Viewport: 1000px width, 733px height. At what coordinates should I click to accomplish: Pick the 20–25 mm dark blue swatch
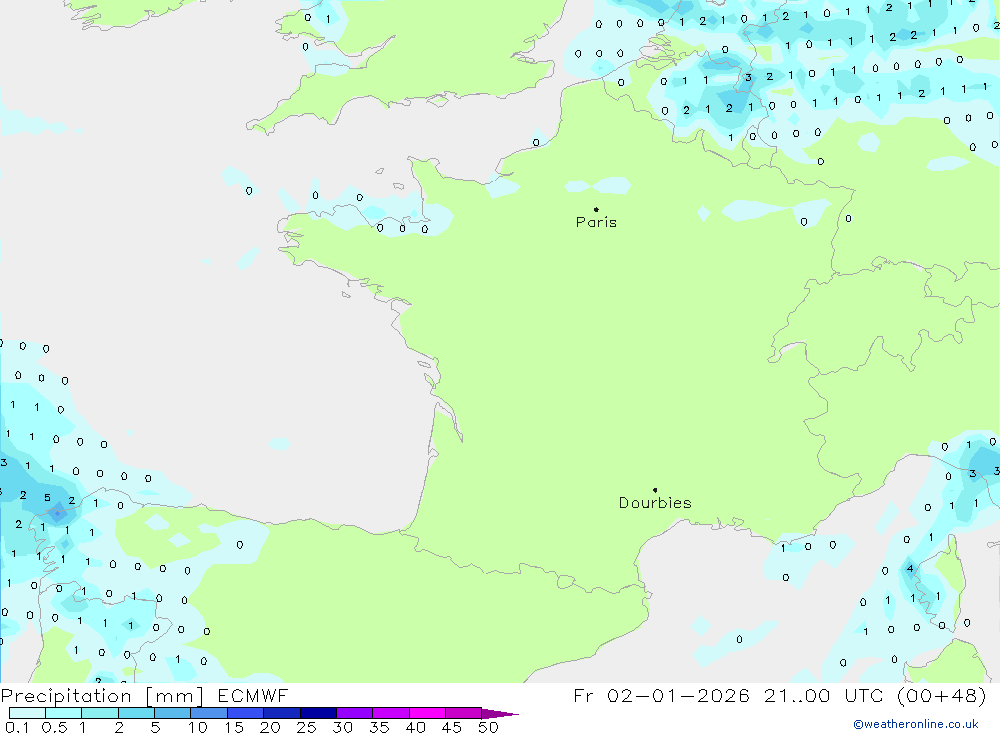pos(282,713)
